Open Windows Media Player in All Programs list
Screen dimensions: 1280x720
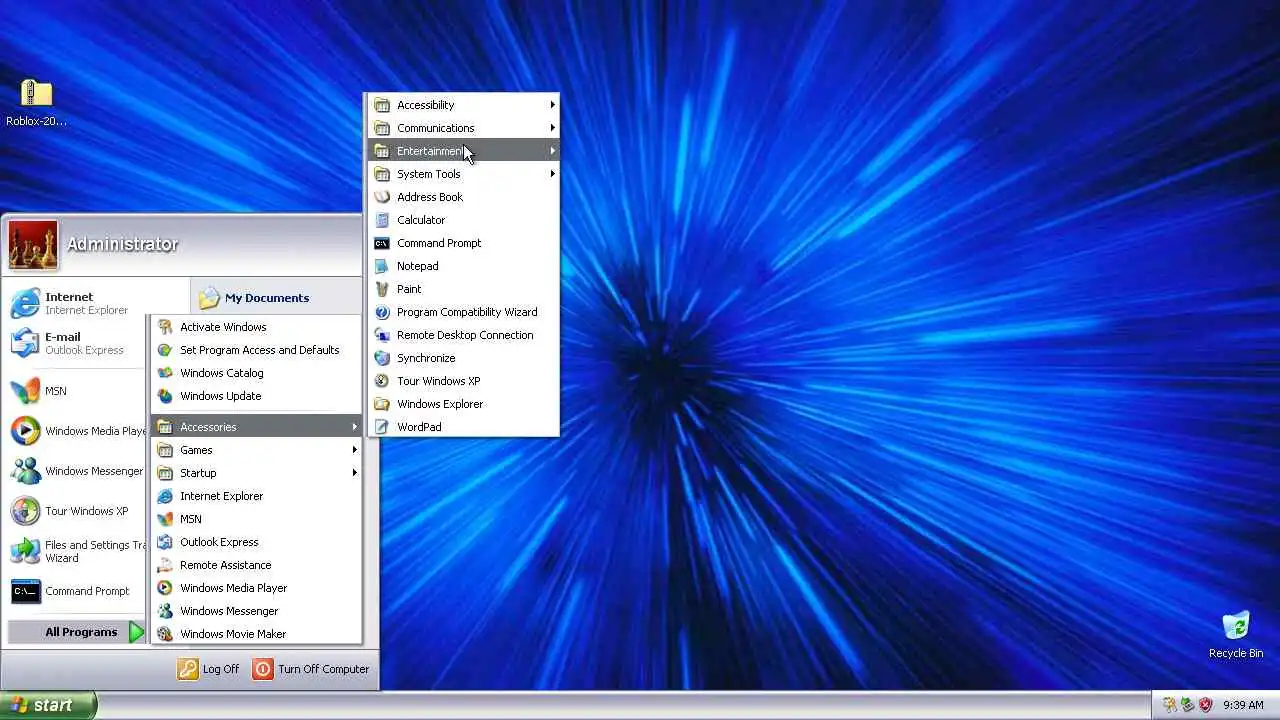[x=256, y=588]
